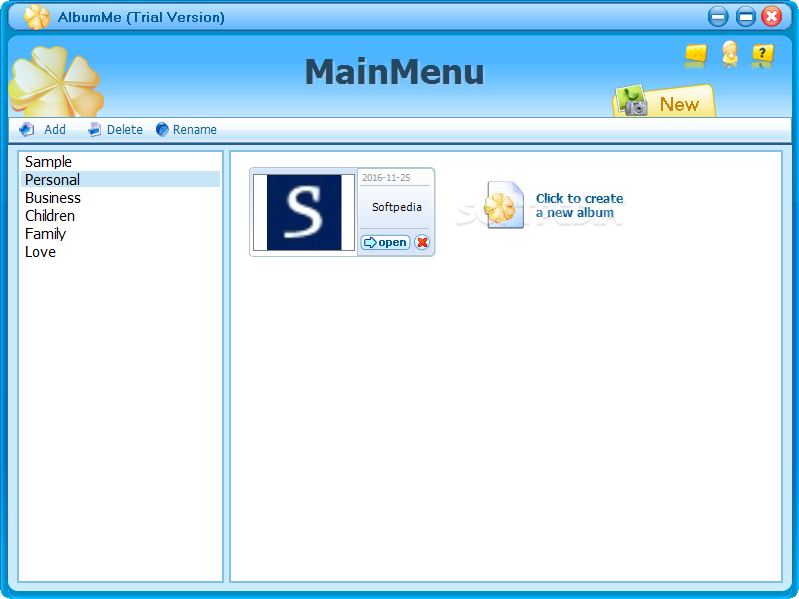The image size is (799, 599).
Task: Click 'Click to create a new album' link
Action: point(579,206)
